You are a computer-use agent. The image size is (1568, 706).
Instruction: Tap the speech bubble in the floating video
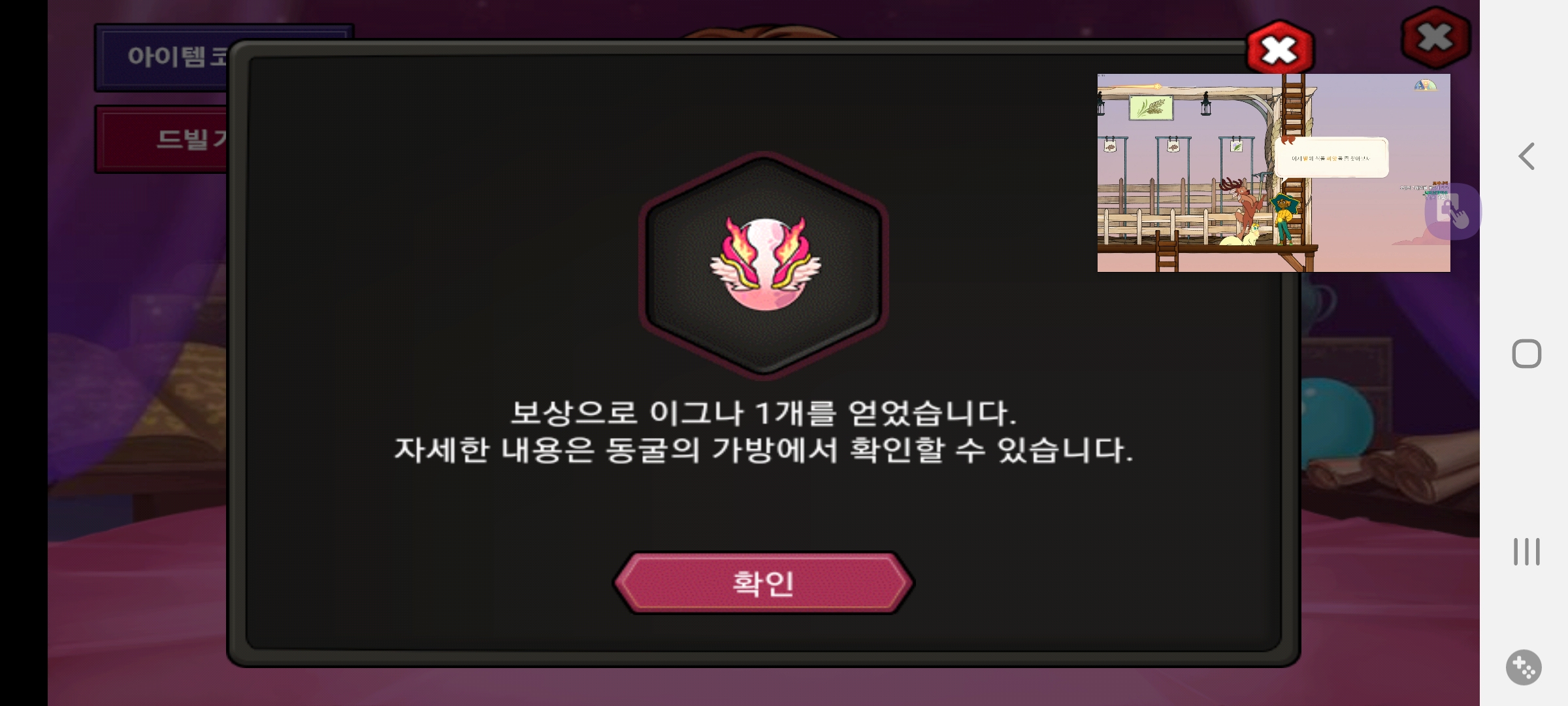tap(1331, 158)
